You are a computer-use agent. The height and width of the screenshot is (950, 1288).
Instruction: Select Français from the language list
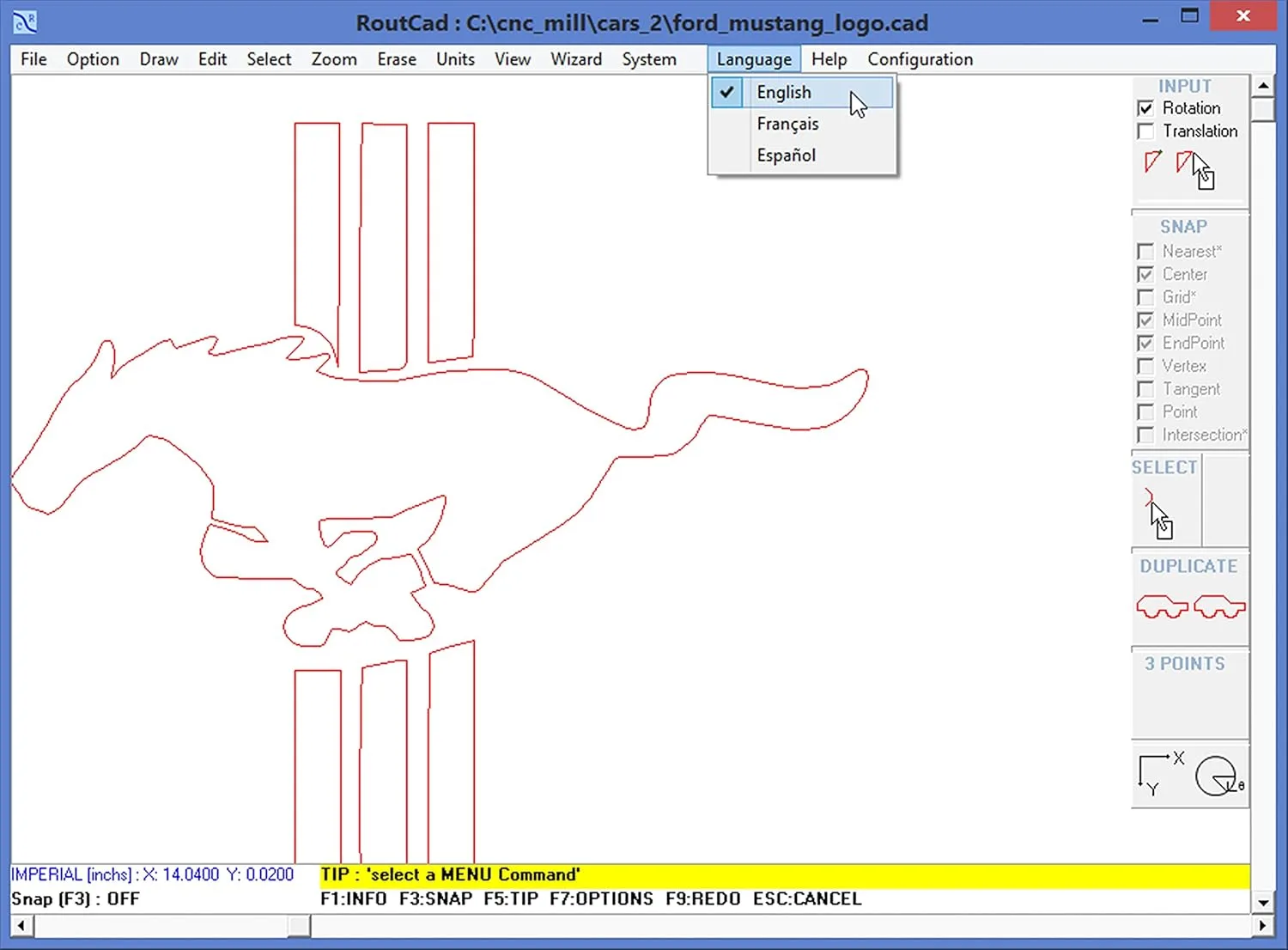coord(787,123)
